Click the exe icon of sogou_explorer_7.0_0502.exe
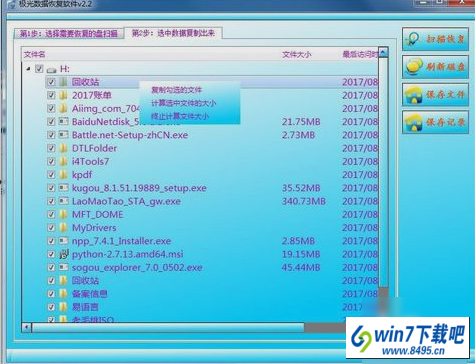Viewport: 475px width, 364px height. tap(63, 267)
